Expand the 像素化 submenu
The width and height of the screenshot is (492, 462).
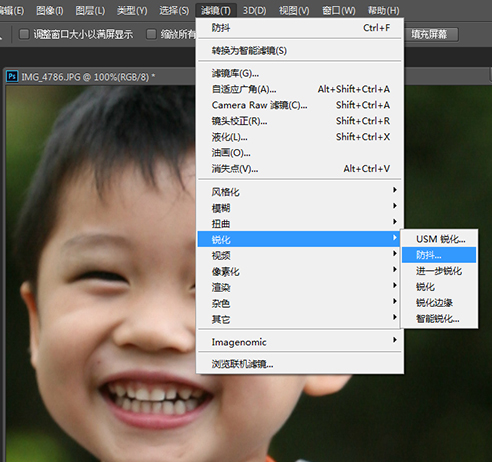300,271
